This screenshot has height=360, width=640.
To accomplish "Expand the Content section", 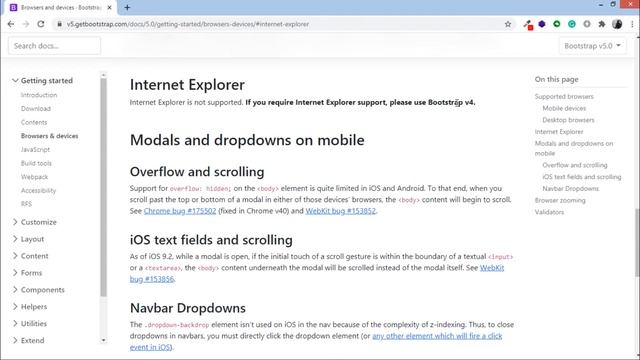I will 31,256.
